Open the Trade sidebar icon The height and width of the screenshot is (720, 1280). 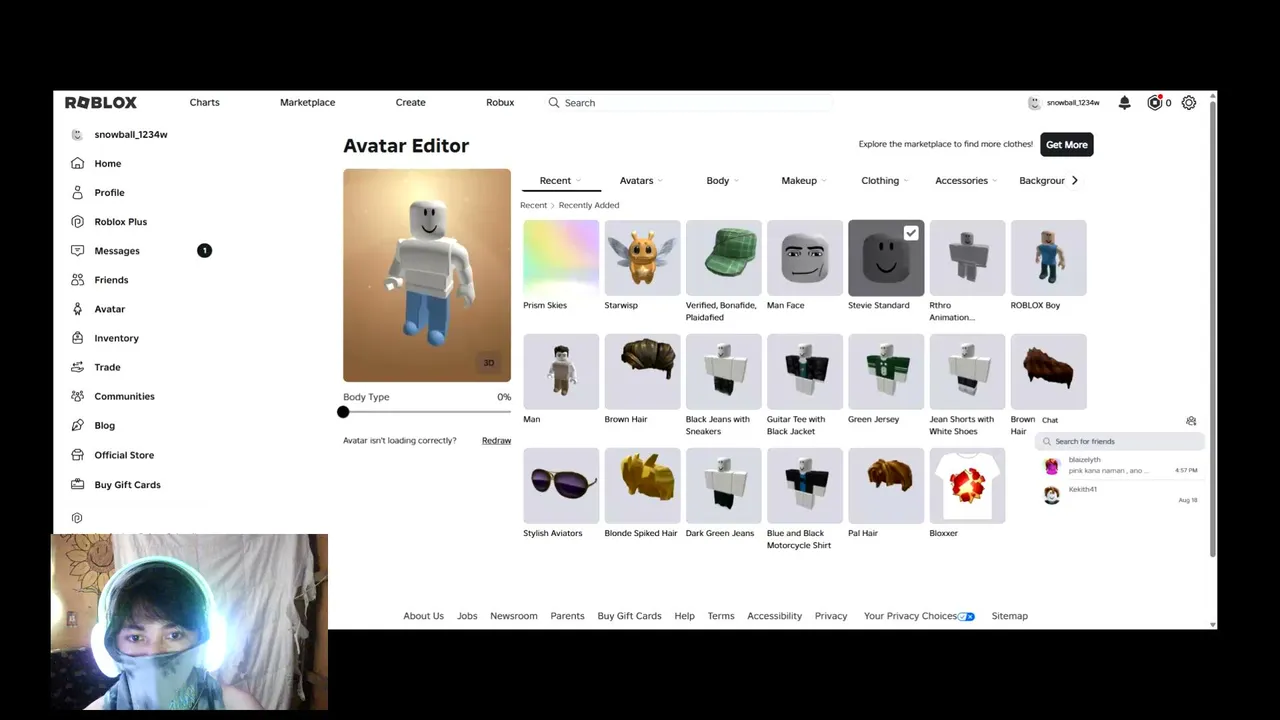pyautogui.click(x=77, y=367)
